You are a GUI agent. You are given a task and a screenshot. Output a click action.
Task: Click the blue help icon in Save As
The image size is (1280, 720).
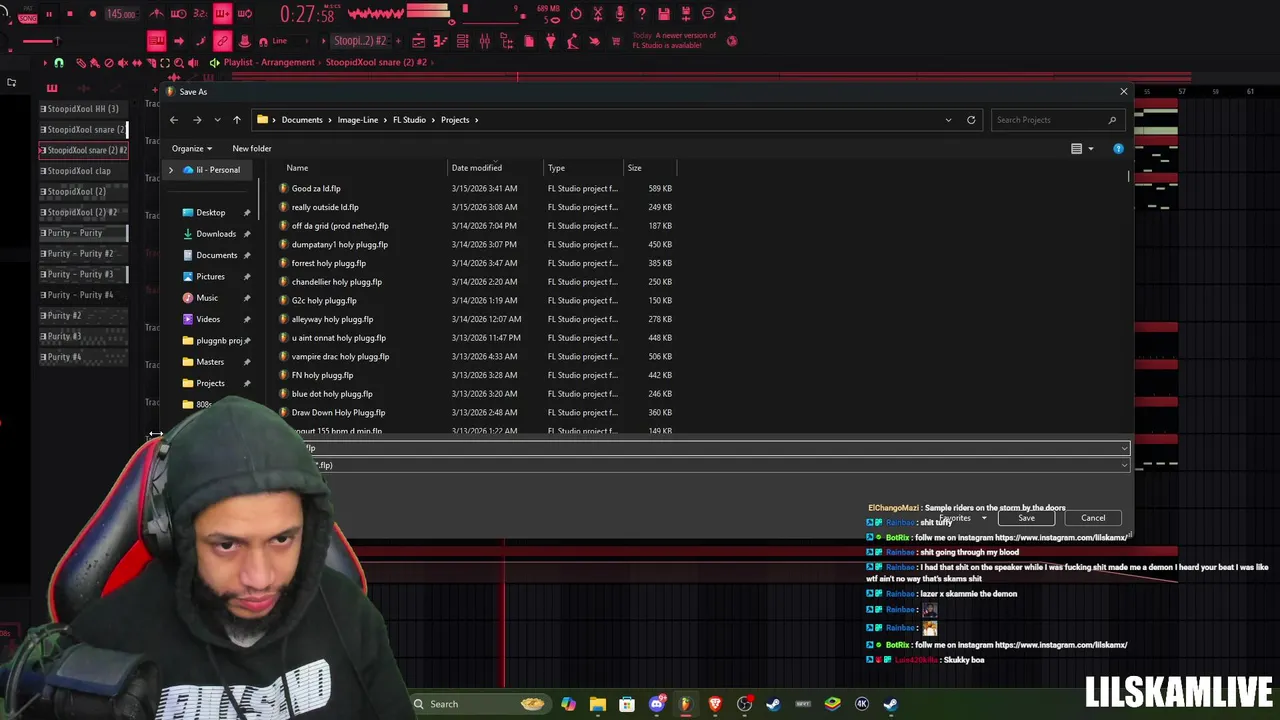point(1118,149)
